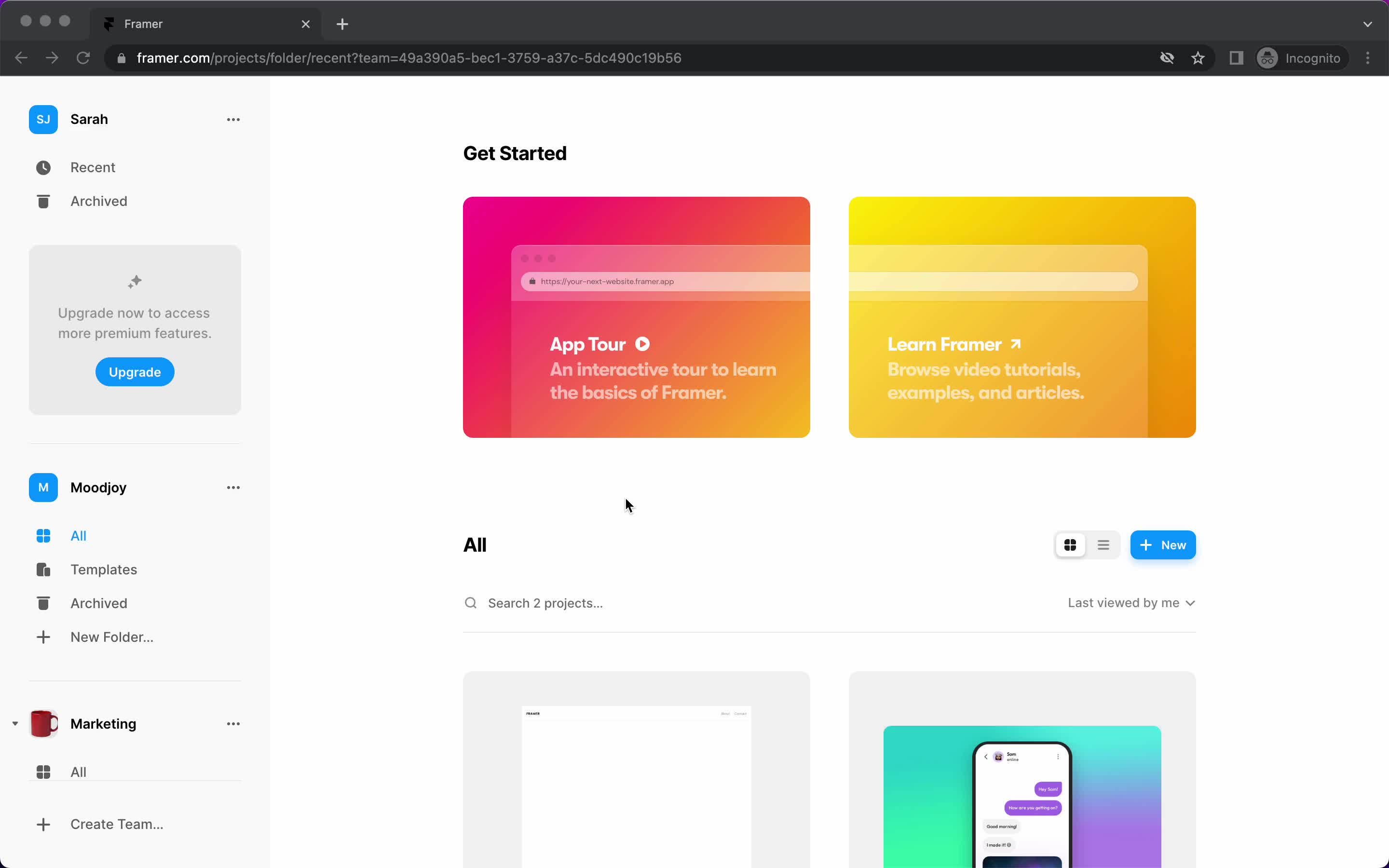Click the browser address bar URL
1389x868 pixels.
pyautogui.click(x=409, y=58)
